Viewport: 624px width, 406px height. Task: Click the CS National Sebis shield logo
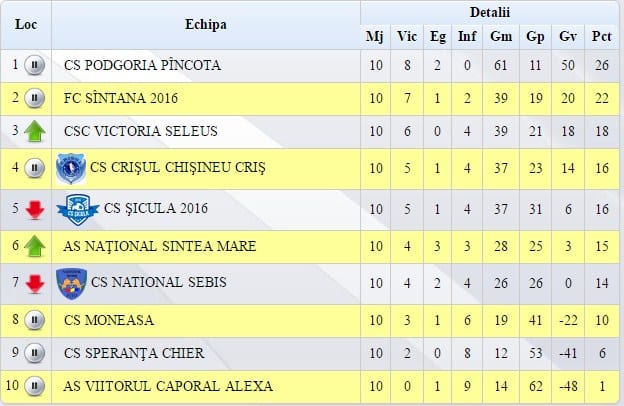72,283
